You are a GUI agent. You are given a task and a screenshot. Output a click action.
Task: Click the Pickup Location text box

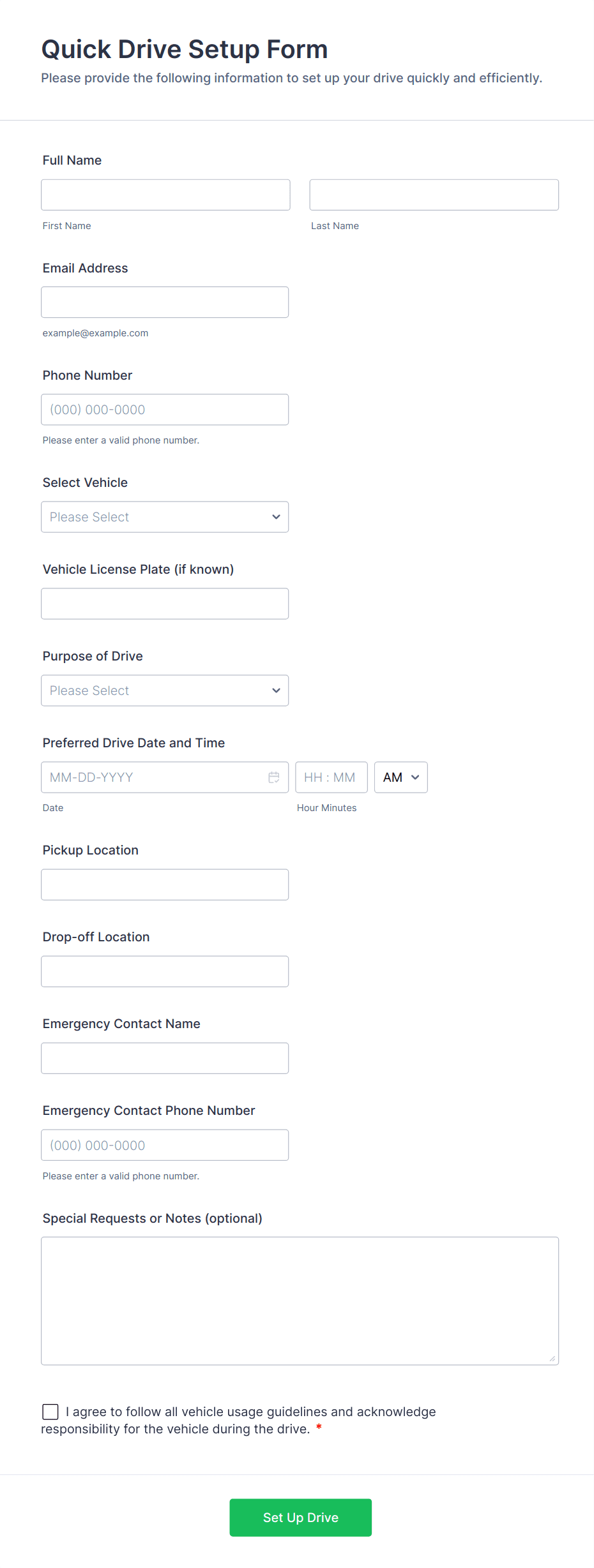[x=165, y=885]
